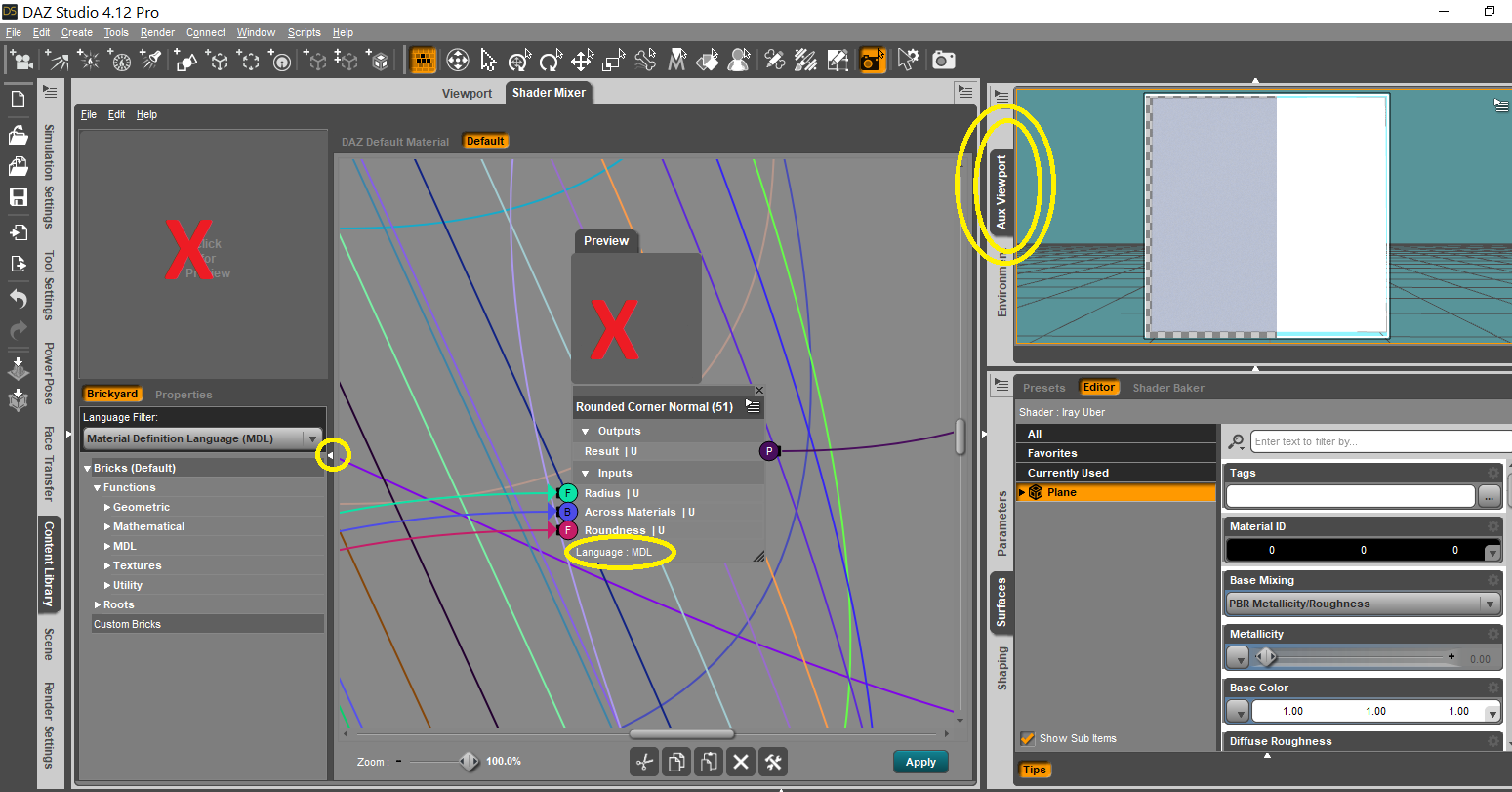The image size is (1512, 792).
Task: Close the Rounded Corner Normal brick
Action: (759, 390)
